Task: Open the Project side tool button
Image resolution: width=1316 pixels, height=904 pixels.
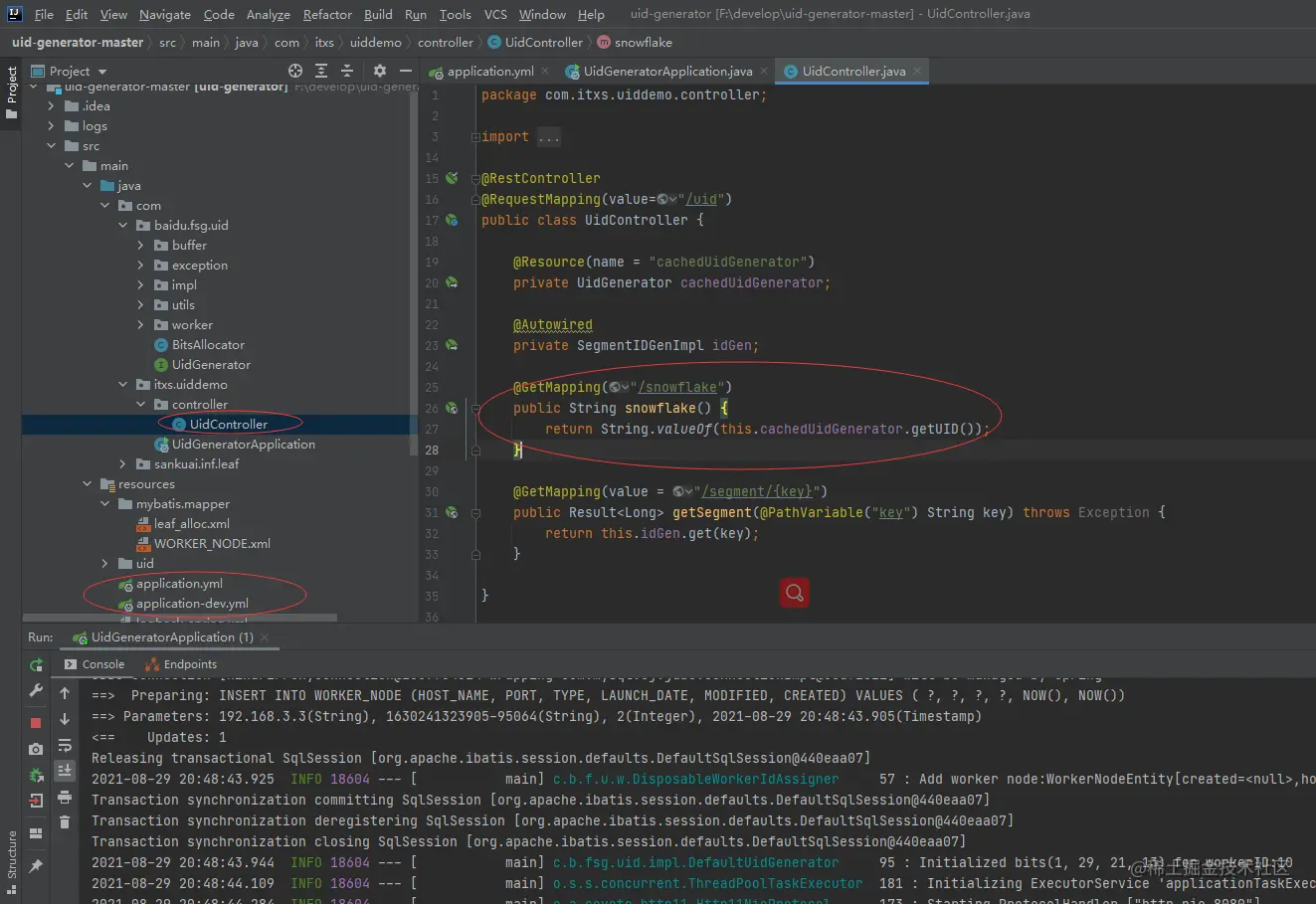Action: pos(12,92)
